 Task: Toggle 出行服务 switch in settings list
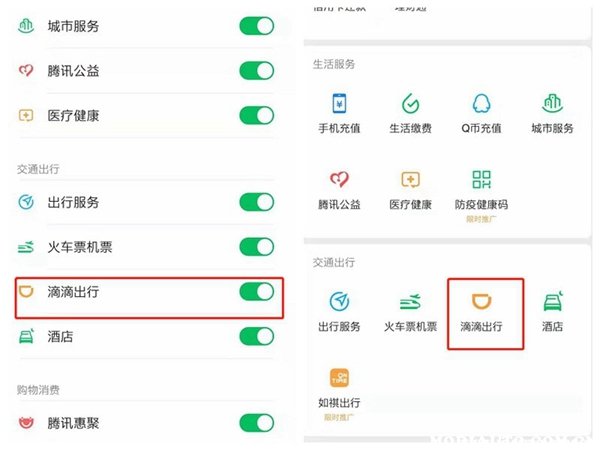[257, 202]
